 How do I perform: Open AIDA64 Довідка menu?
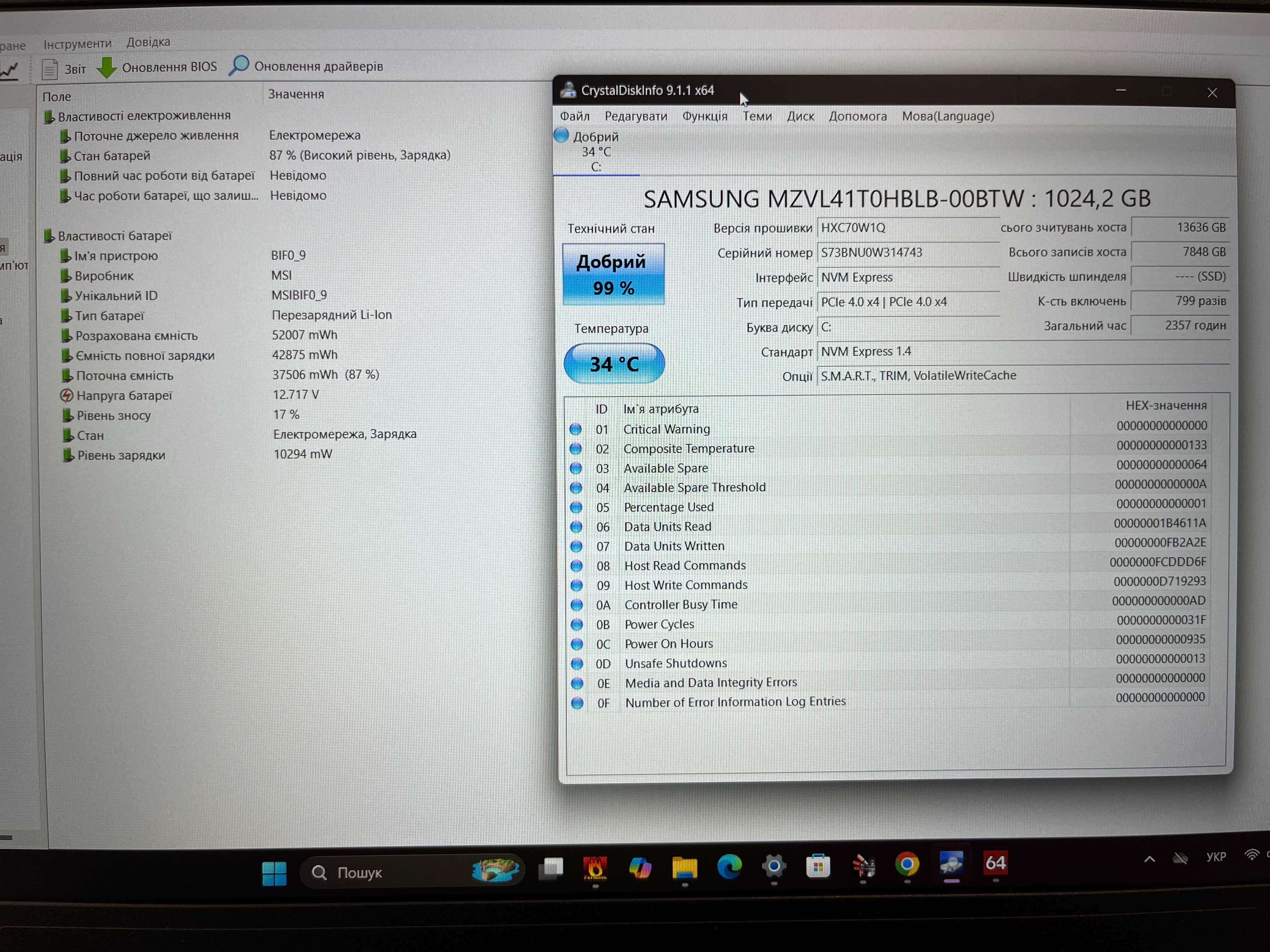[148, 42]
